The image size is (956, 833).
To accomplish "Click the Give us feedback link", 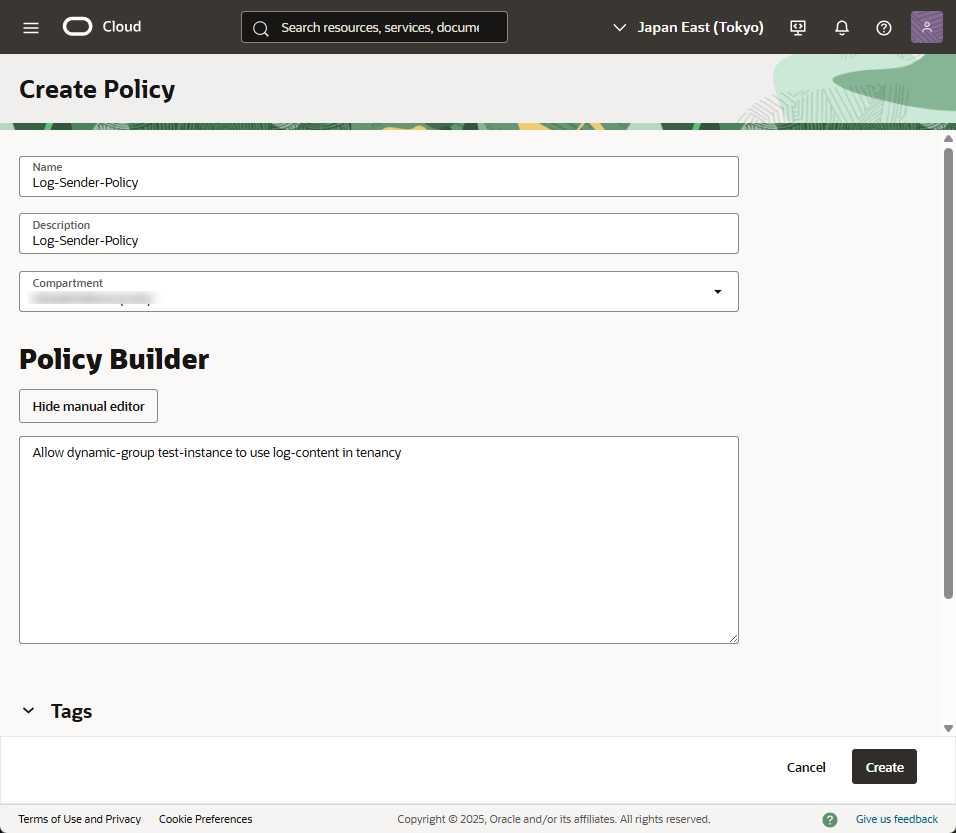I will pos(896,819).
